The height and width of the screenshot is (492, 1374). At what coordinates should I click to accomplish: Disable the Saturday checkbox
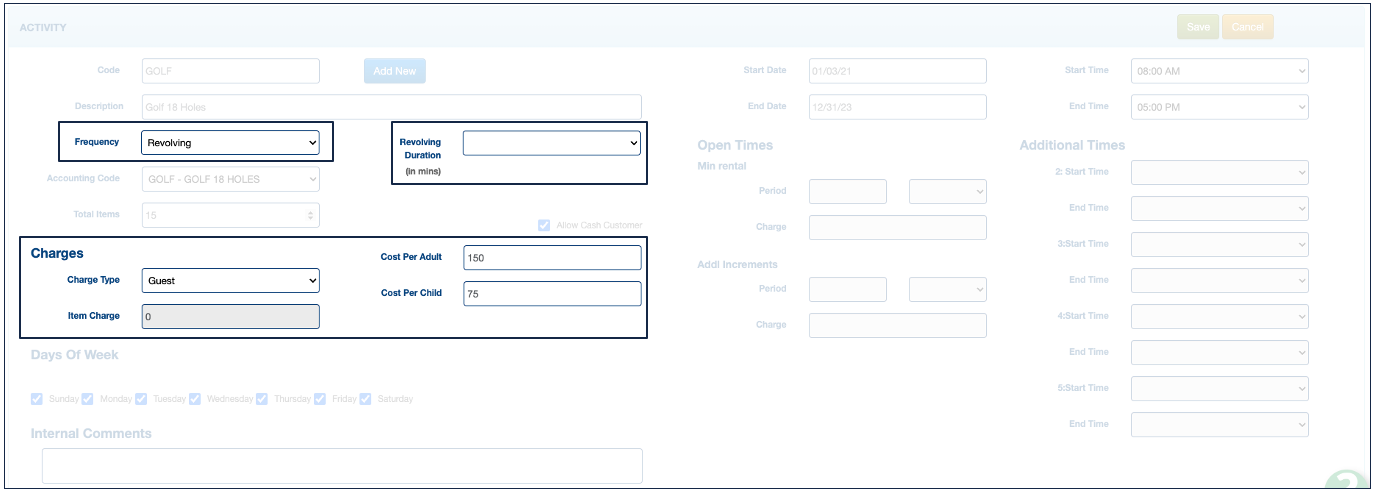pos(366,399)
